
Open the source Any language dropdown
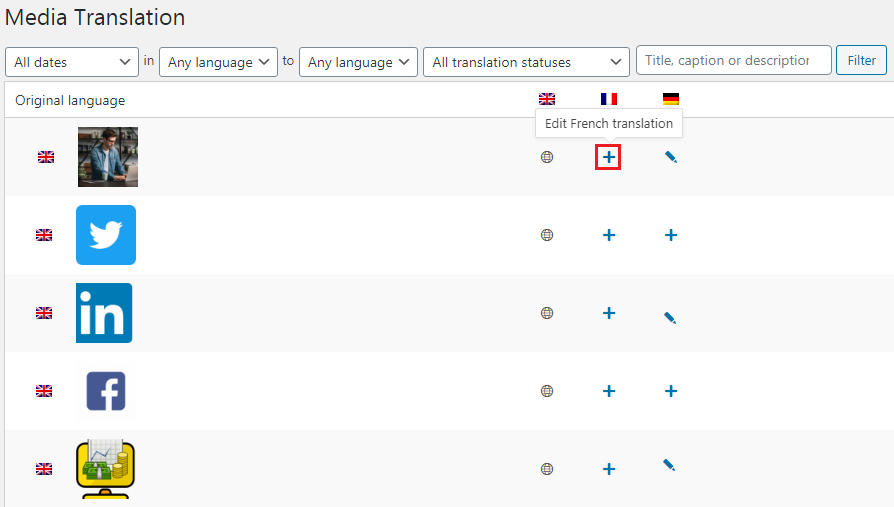point(218,62)
